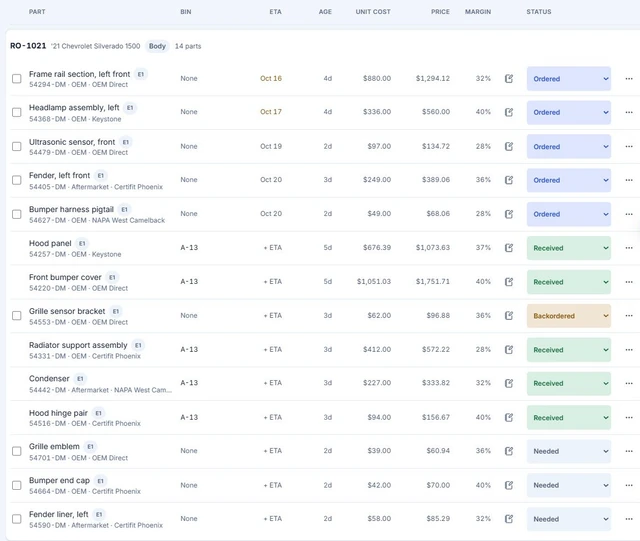
Task: Click the $1,751.71 price cell
Action: (x=433, y=282)
